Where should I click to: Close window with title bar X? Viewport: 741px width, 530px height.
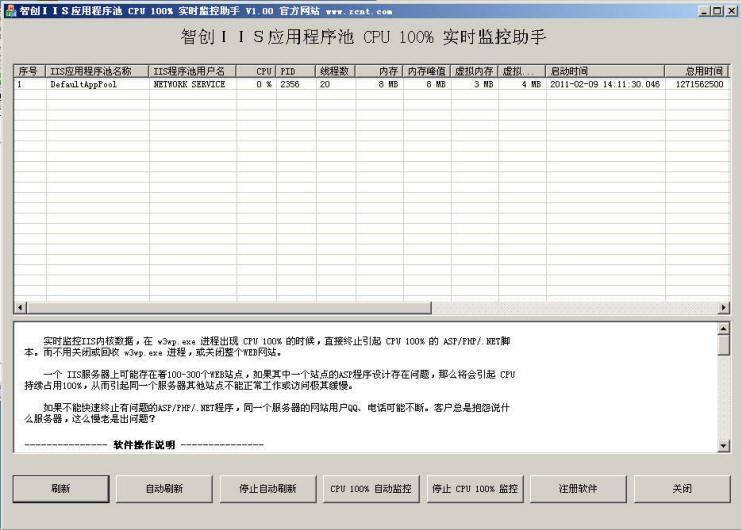pos(731,11)
